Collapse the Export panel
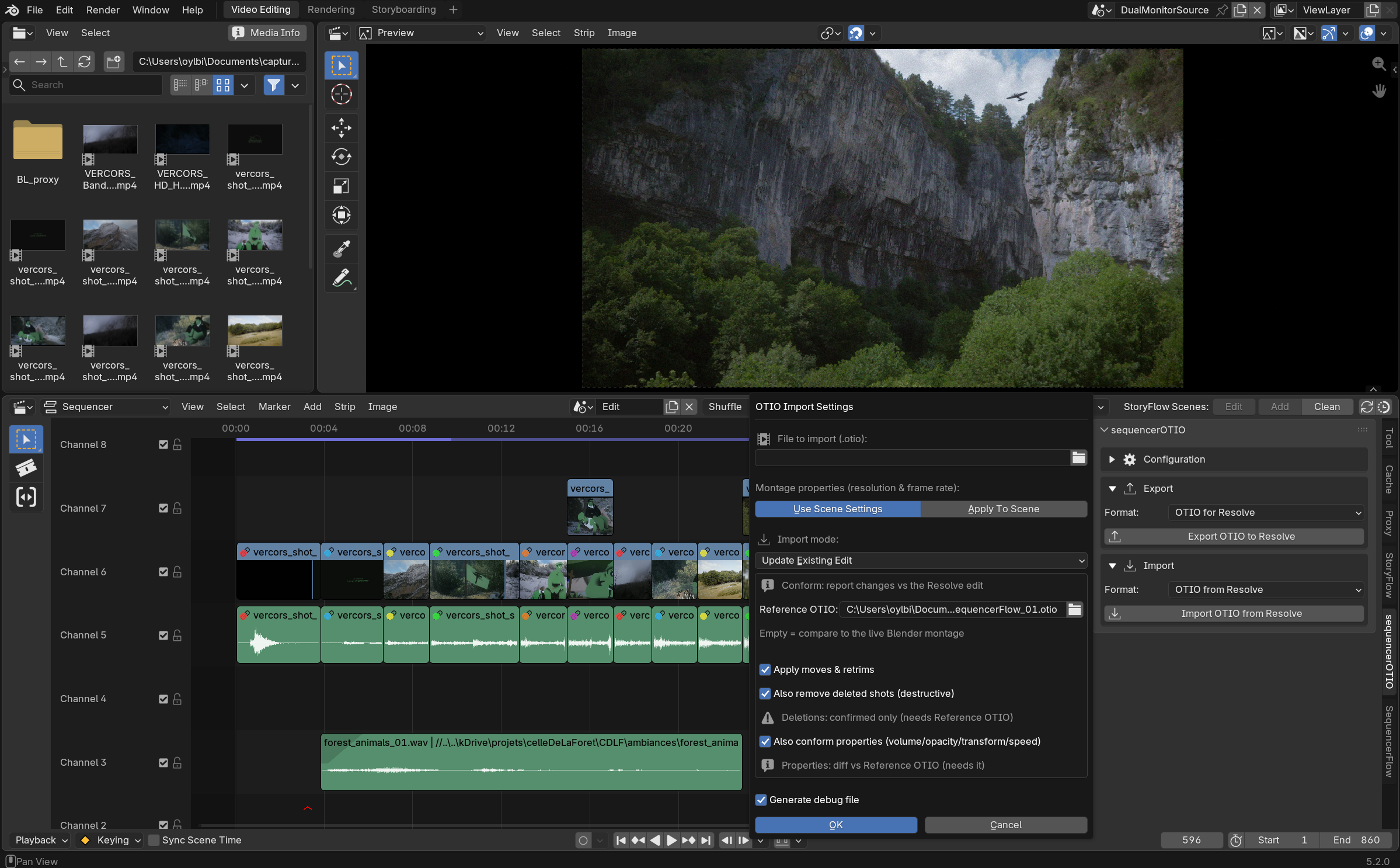Viewport: 1400px width, 868px height. (1112, 488)
